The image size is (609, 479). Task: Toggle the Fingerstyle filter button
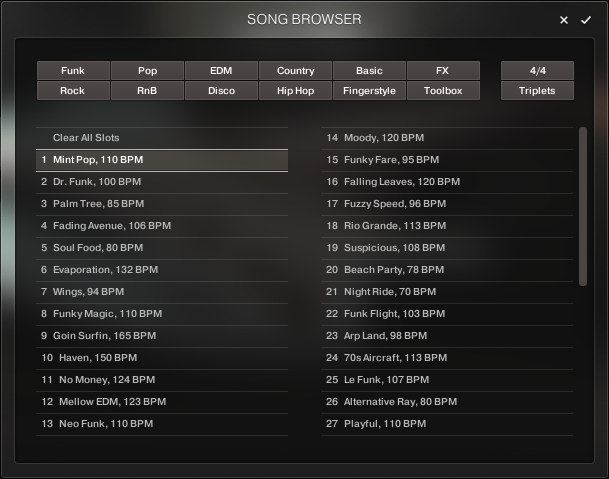(369, 91)
